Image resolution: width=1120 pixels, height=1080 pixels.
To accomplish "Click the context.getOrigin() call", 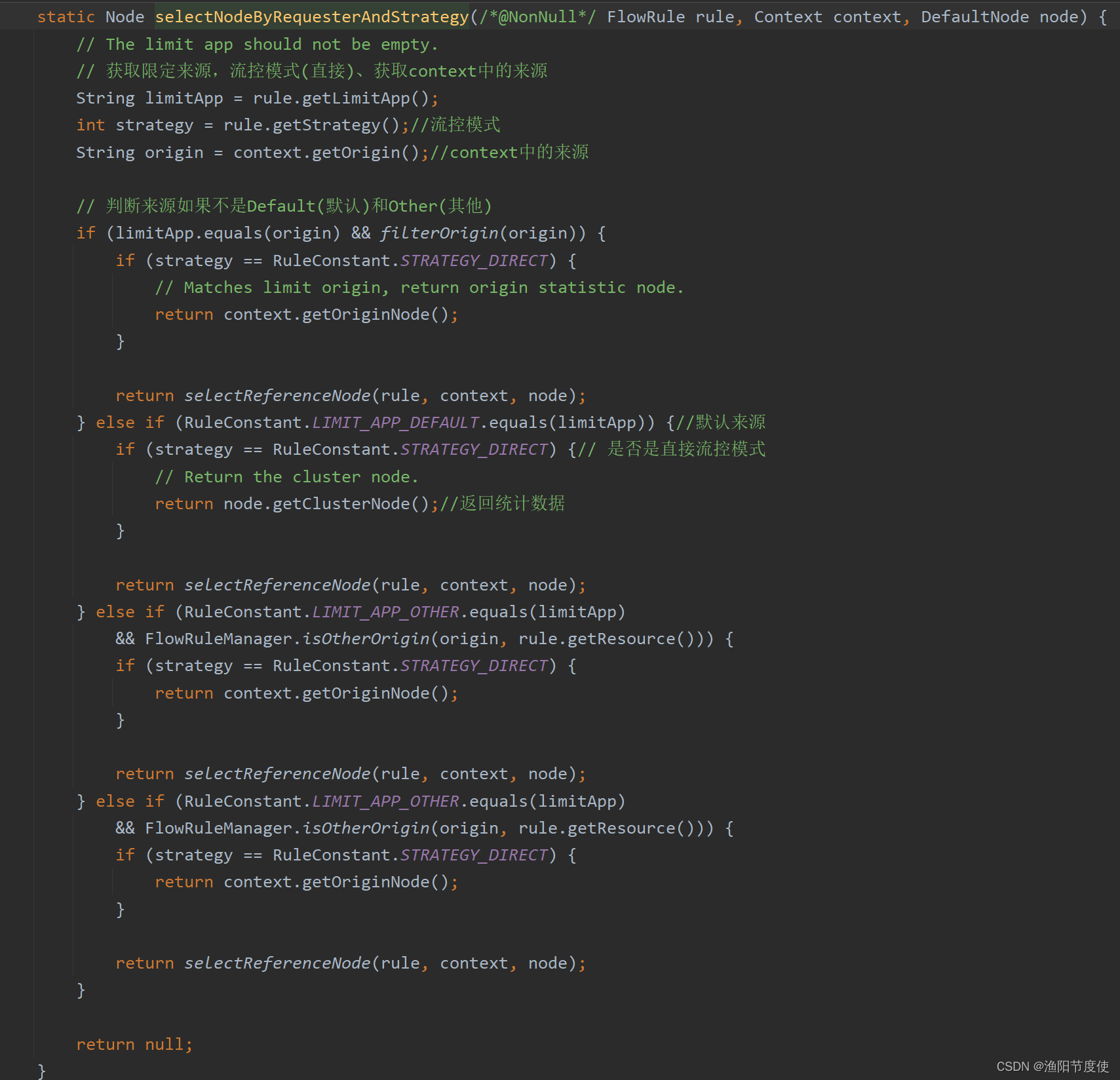I will [x=326, y=153].
